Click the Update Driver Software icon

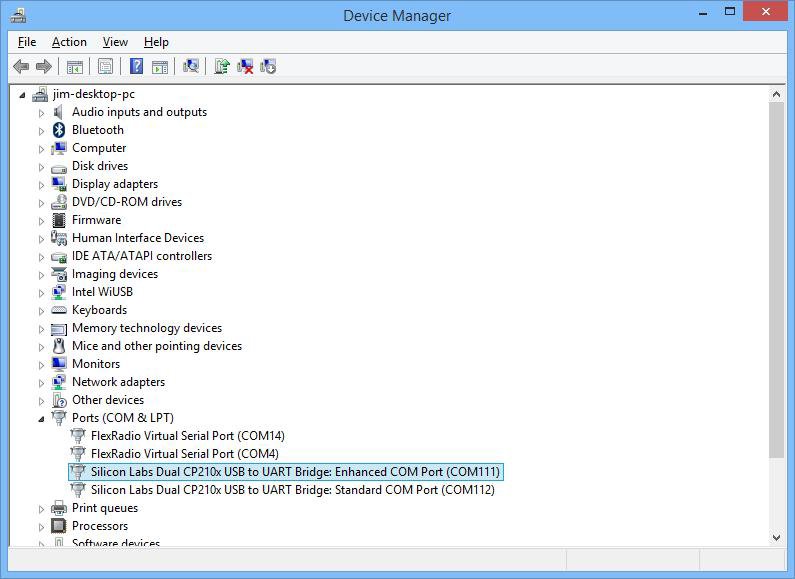222,66
